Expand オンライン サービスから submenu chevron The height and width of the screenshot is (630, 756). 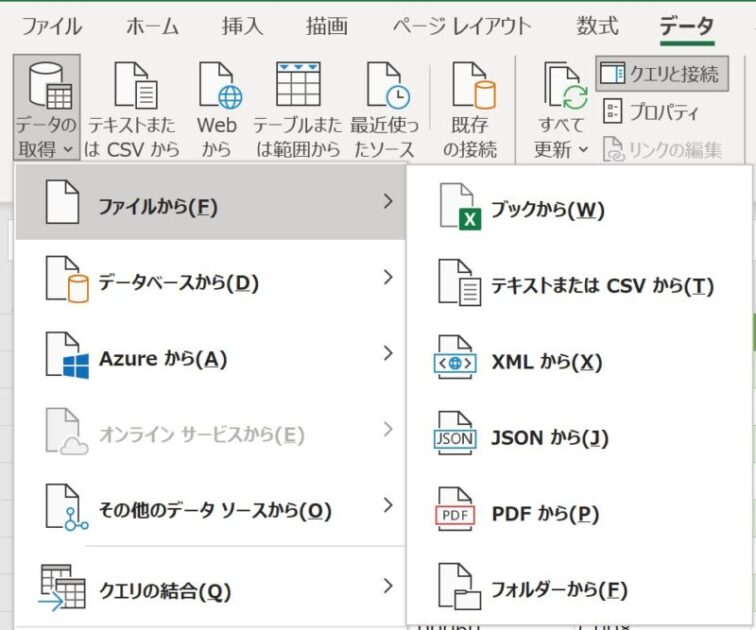(388, 429)
